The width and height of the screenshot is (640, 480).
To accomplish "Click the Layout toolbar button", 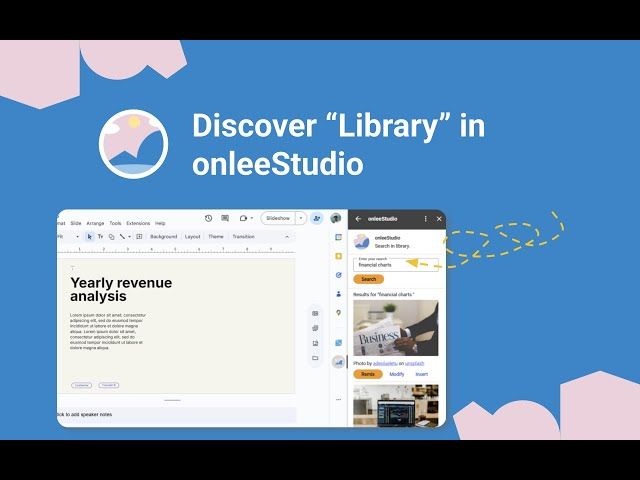I will pos(193,237).
